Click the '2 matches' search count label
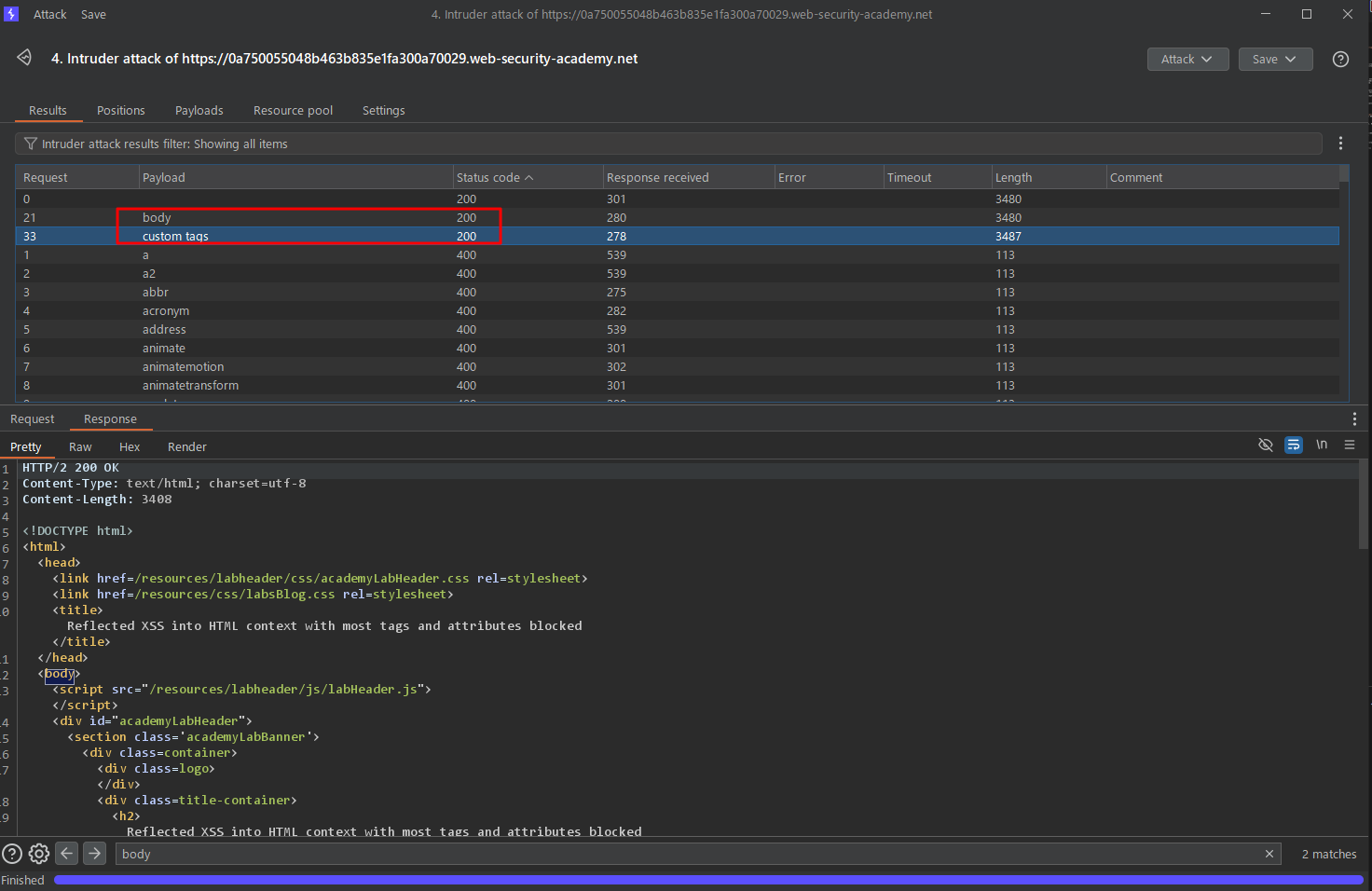1372x891 pixels. point(1329,854)
